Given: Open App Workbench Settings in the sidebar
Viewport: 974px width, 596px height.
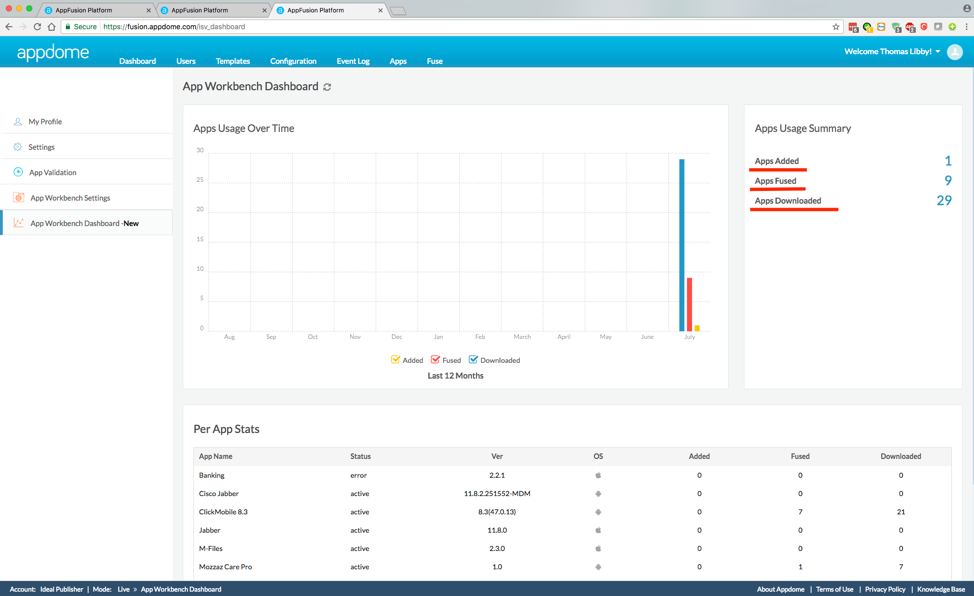Looking at the screenshot, I should point(86,198).
